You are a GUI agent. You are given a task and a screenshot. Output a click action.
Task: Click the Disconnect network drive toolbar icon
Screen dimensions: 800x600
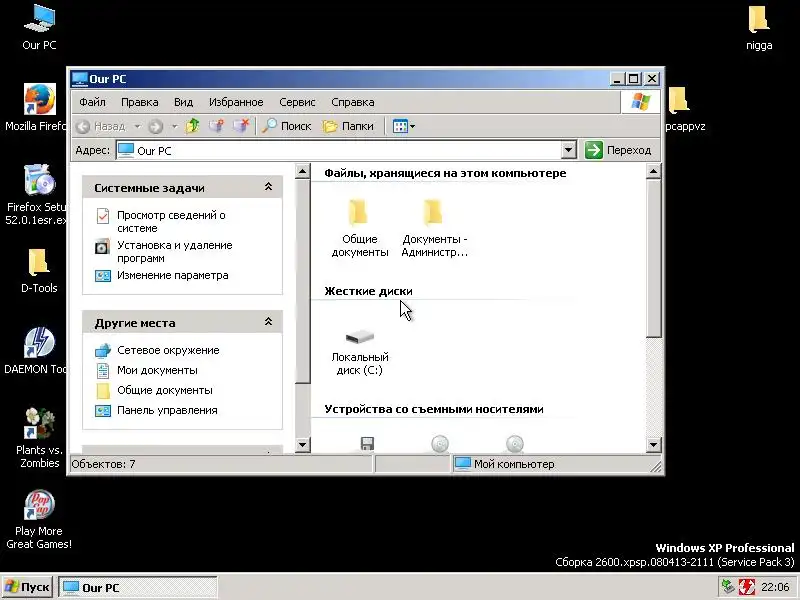pyautogui.click(x=240, y=126)
